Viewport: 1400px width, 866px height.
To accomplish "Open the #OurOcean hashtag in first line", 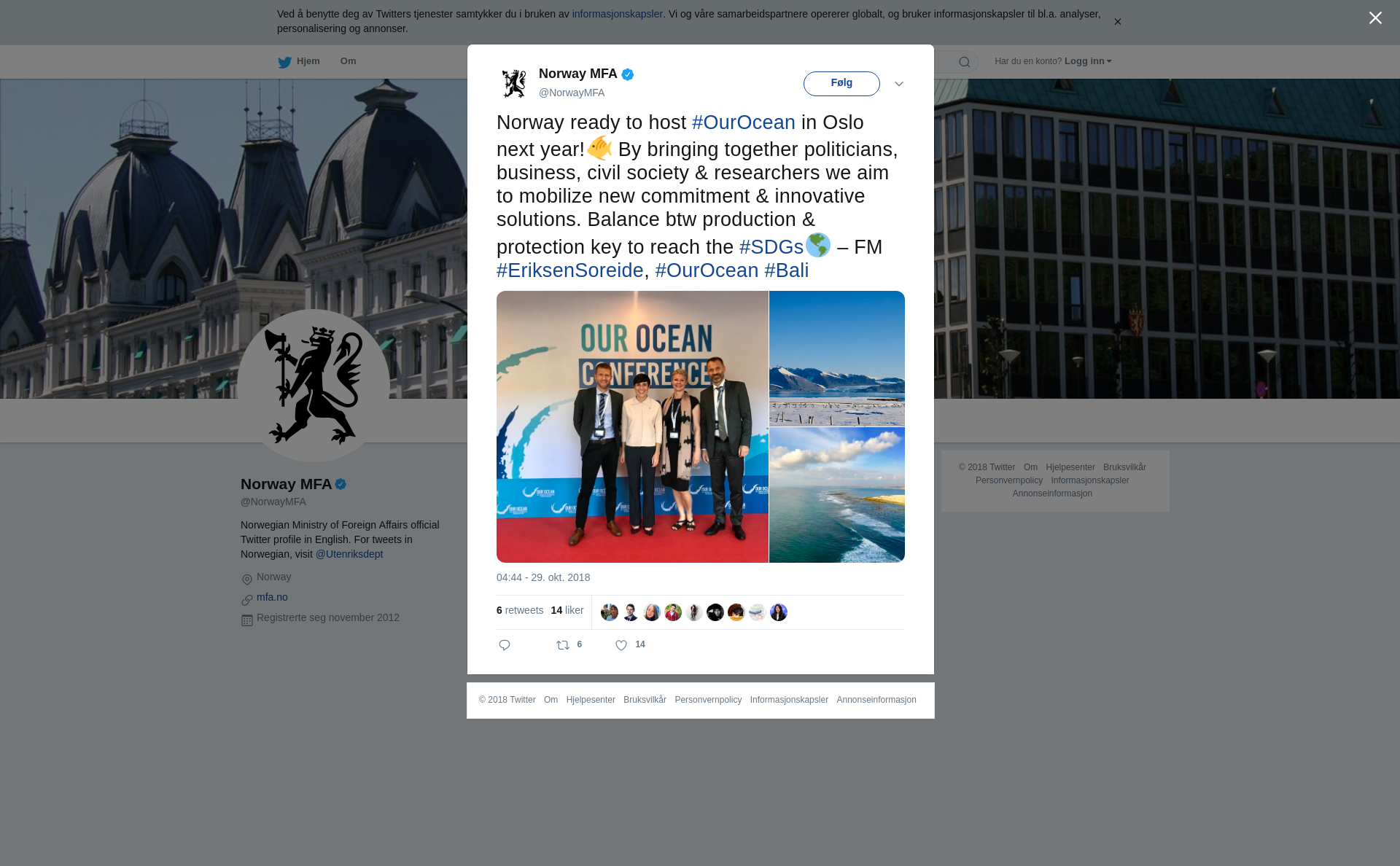I will pyautogui.click(x=743, y=122).
